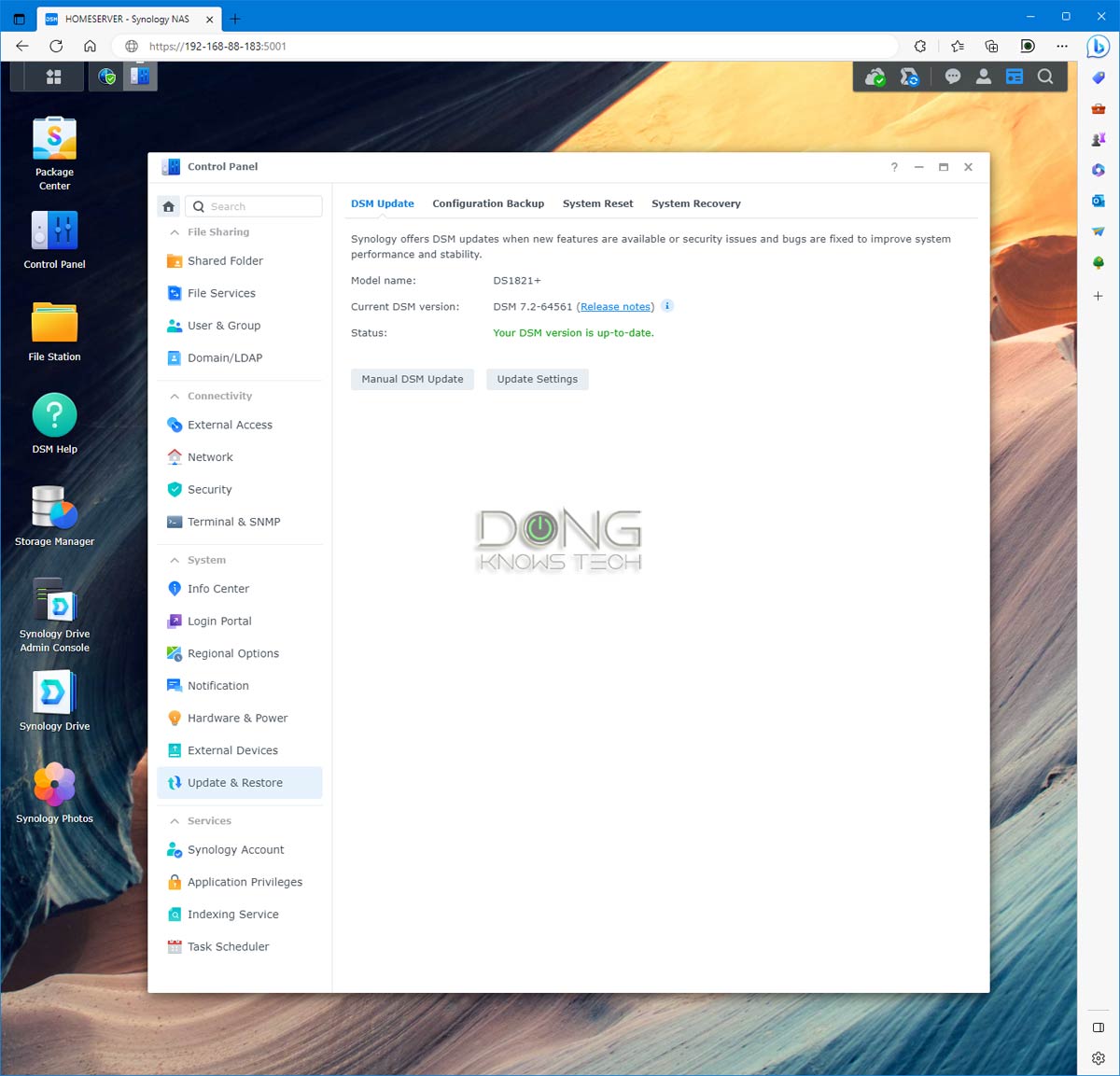The width and height of the screenshot is (1120, 1076).
Task: Switch to Configuration Backup tab
Action: [x=488, y=203]
